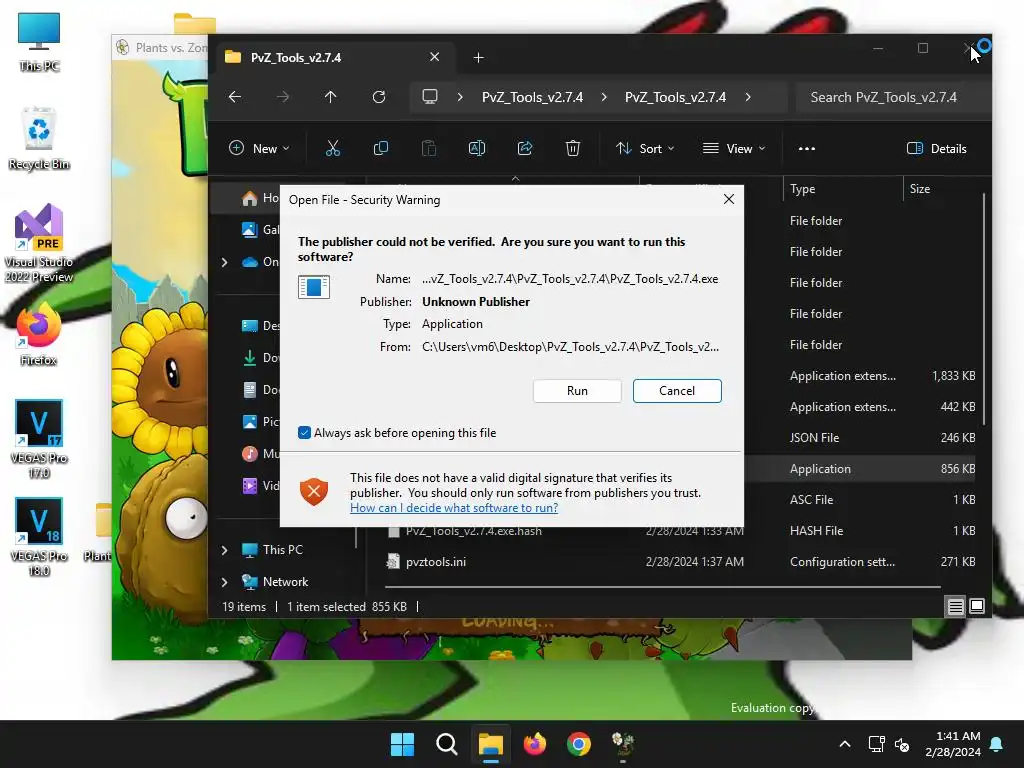Viewport: 1024px width, 768px height.
Task: Select Recycle Bin desktop icon
Action: click(x=39, y=138)
